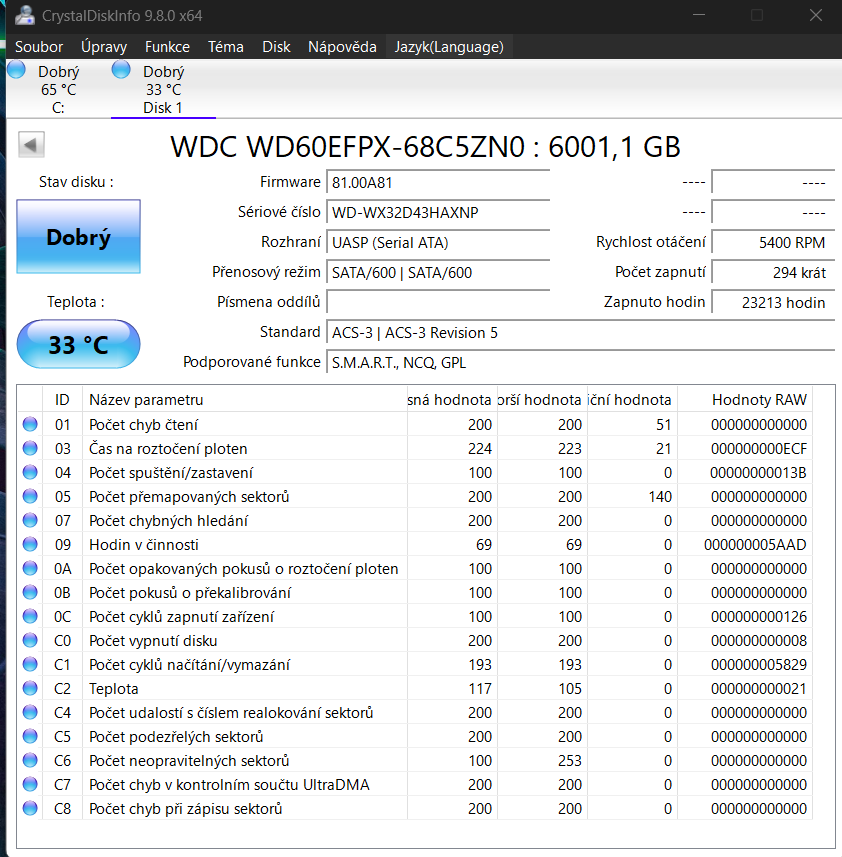Click the worst value 253 in row C6
842x857 pixels.
tap(570, 761)
